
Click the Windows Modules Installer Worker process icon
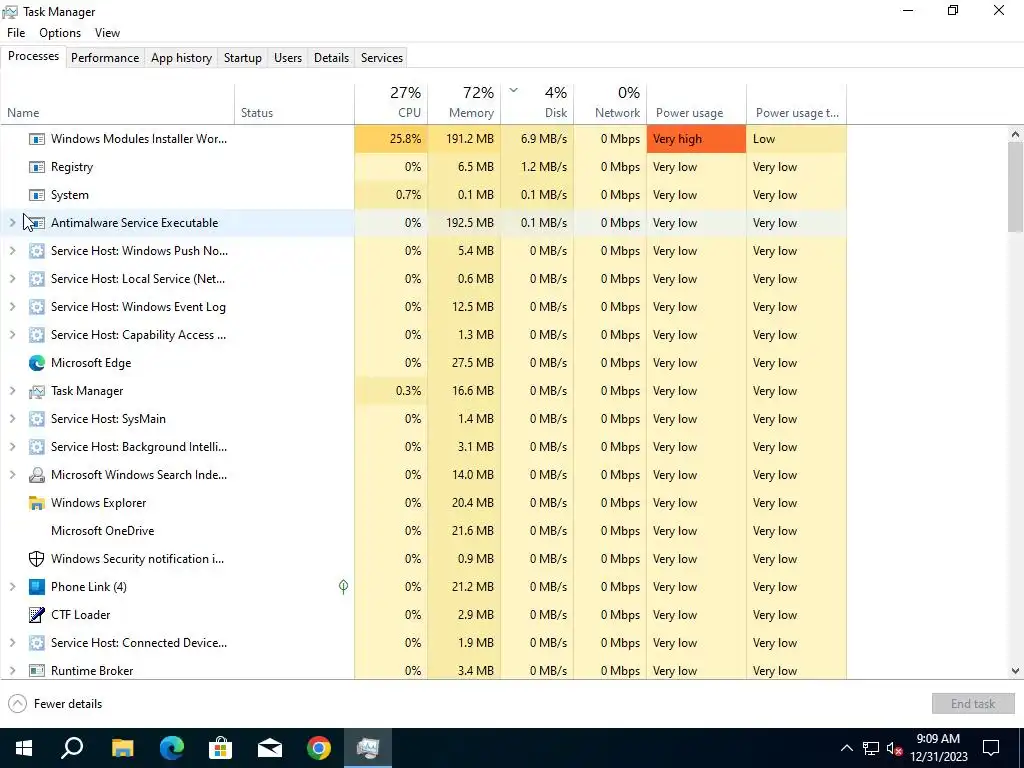click(37, 139)
